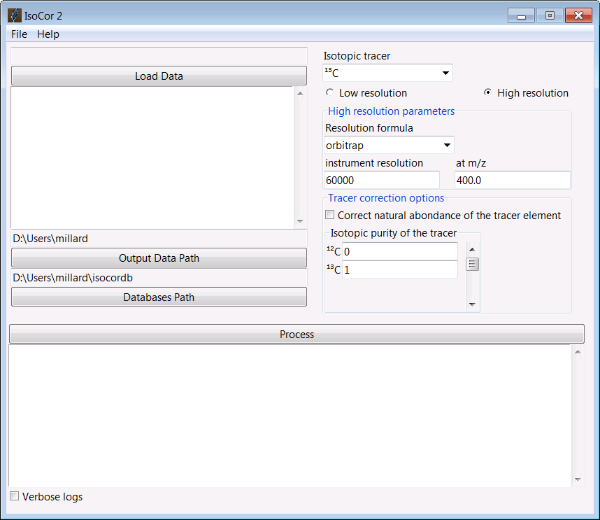The width and height of the screenshot is (600, 520).
Task: Close the IsoCor 2 window
Action: click(x=579, y=16)
